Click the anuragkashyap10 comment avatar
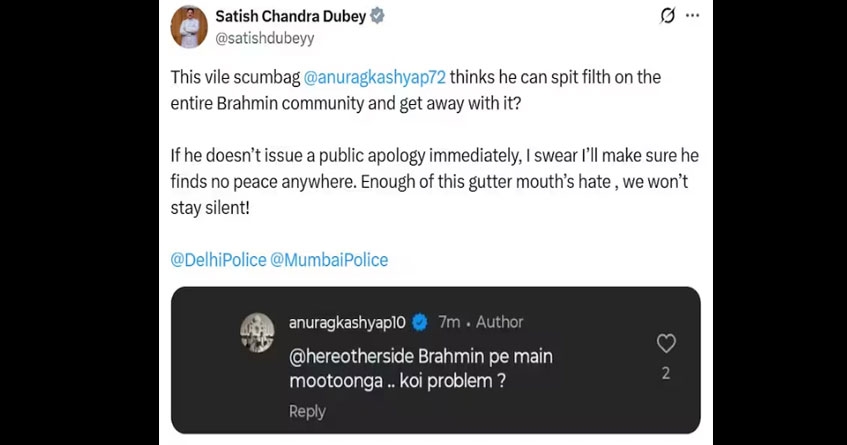Screen dimensions: 847x445 (x=257, y=333)
